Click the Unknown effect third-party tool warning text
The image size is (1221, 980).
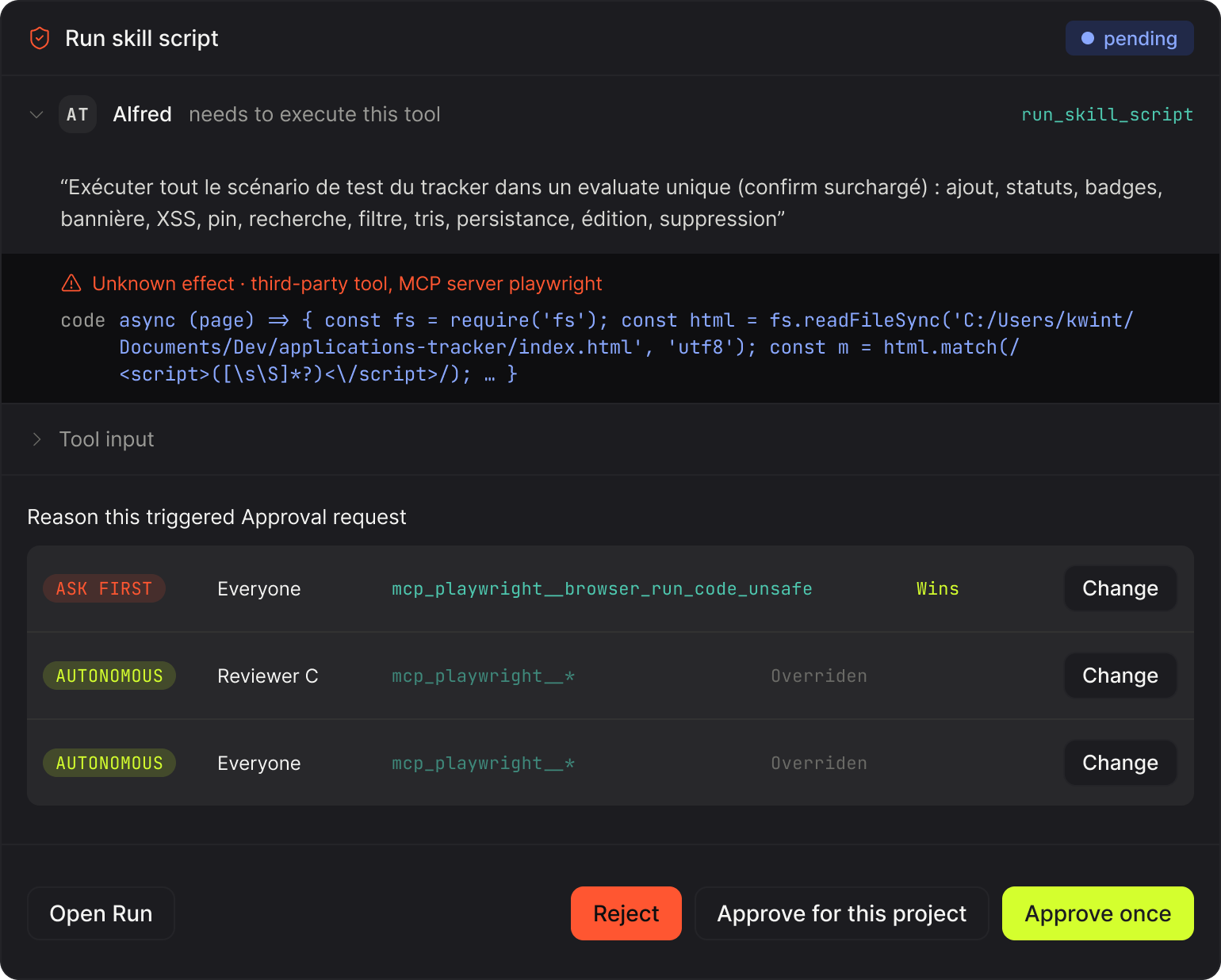[x=347, y=284]
